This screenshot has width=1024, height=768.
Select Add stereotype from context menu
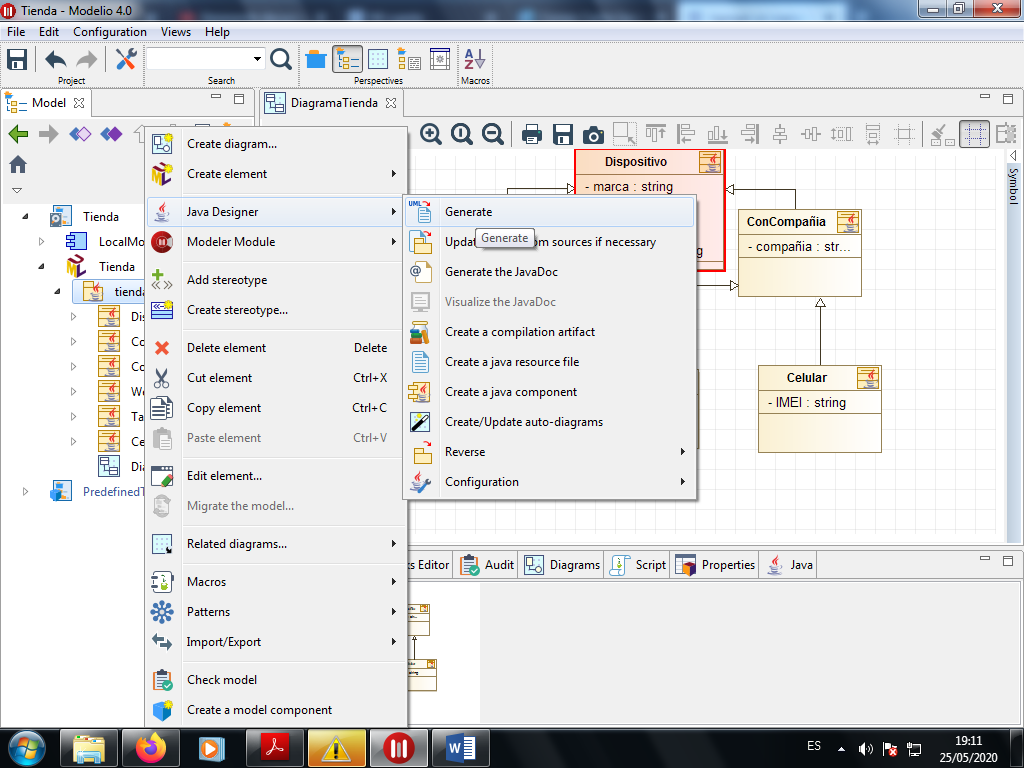276,280
